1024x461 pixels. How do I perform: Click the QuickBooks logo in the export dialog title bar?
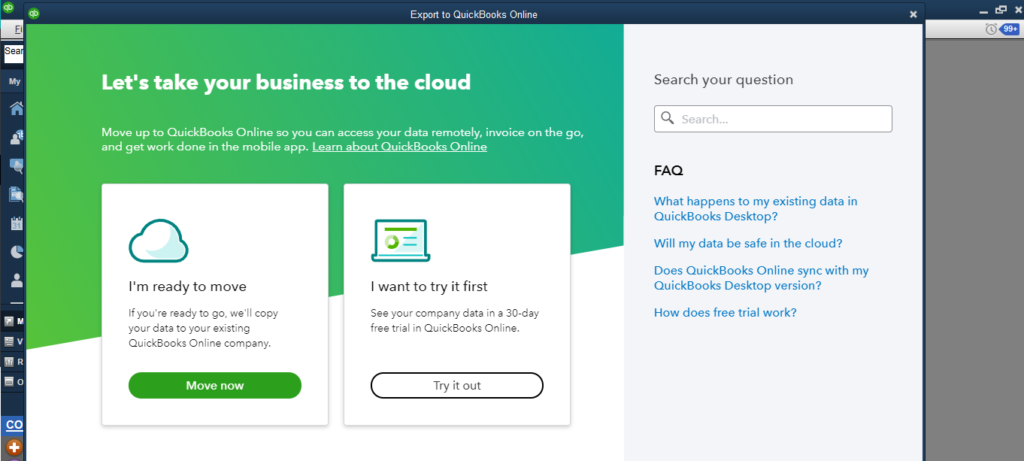click(34, 14)
